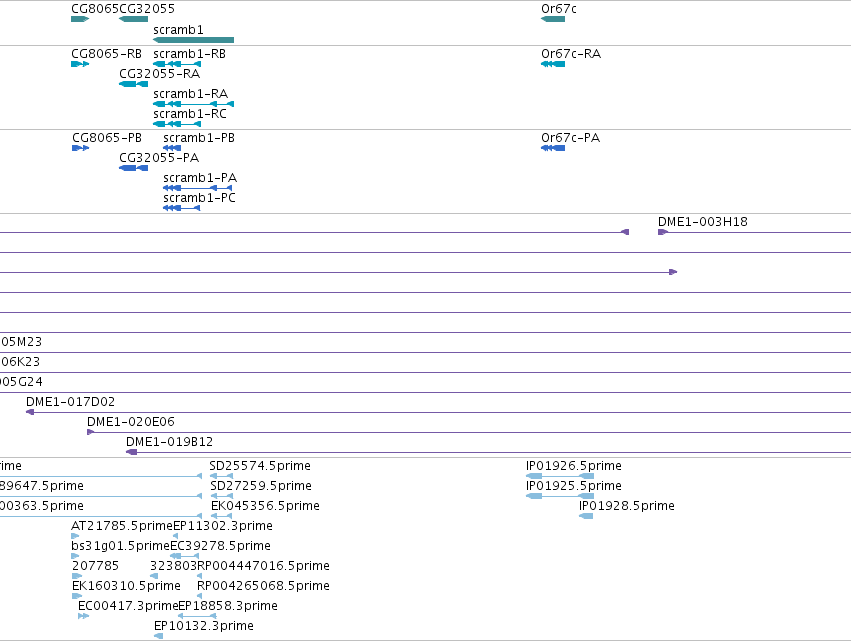Select the CG8065 gene glyph
Image resolution: width=851 pixels, height=641 pixels.
pyautogui.click(x=80, y=19)
